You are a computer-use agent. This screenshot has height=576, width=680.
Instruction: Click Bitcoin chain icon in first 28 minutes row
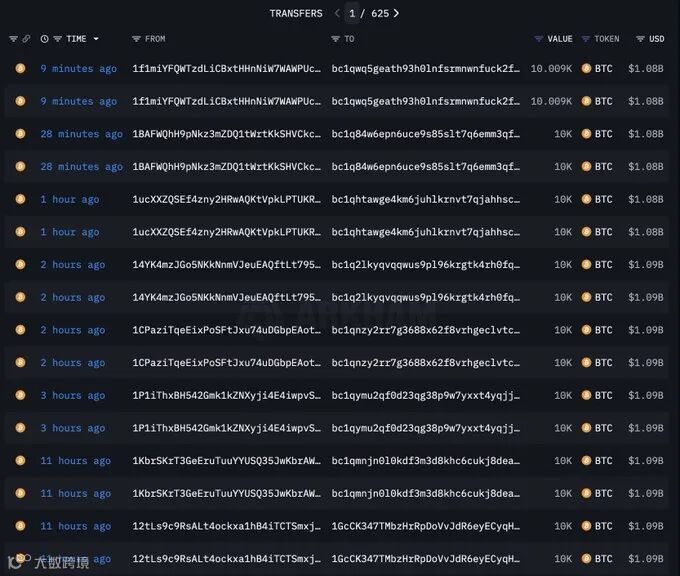[x=20, y=134]
